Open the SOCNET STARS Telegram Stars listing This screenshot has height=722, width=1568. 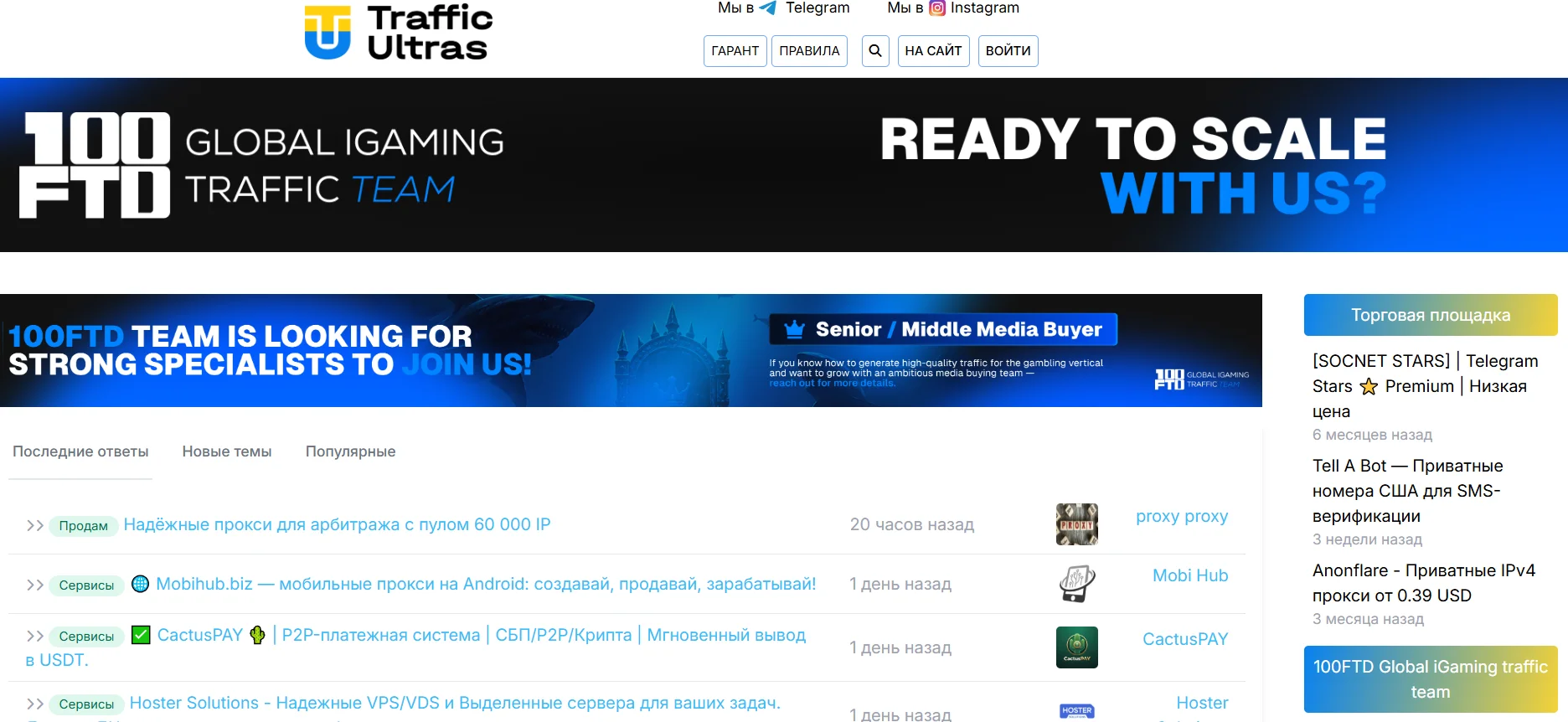pos(1426,386)
